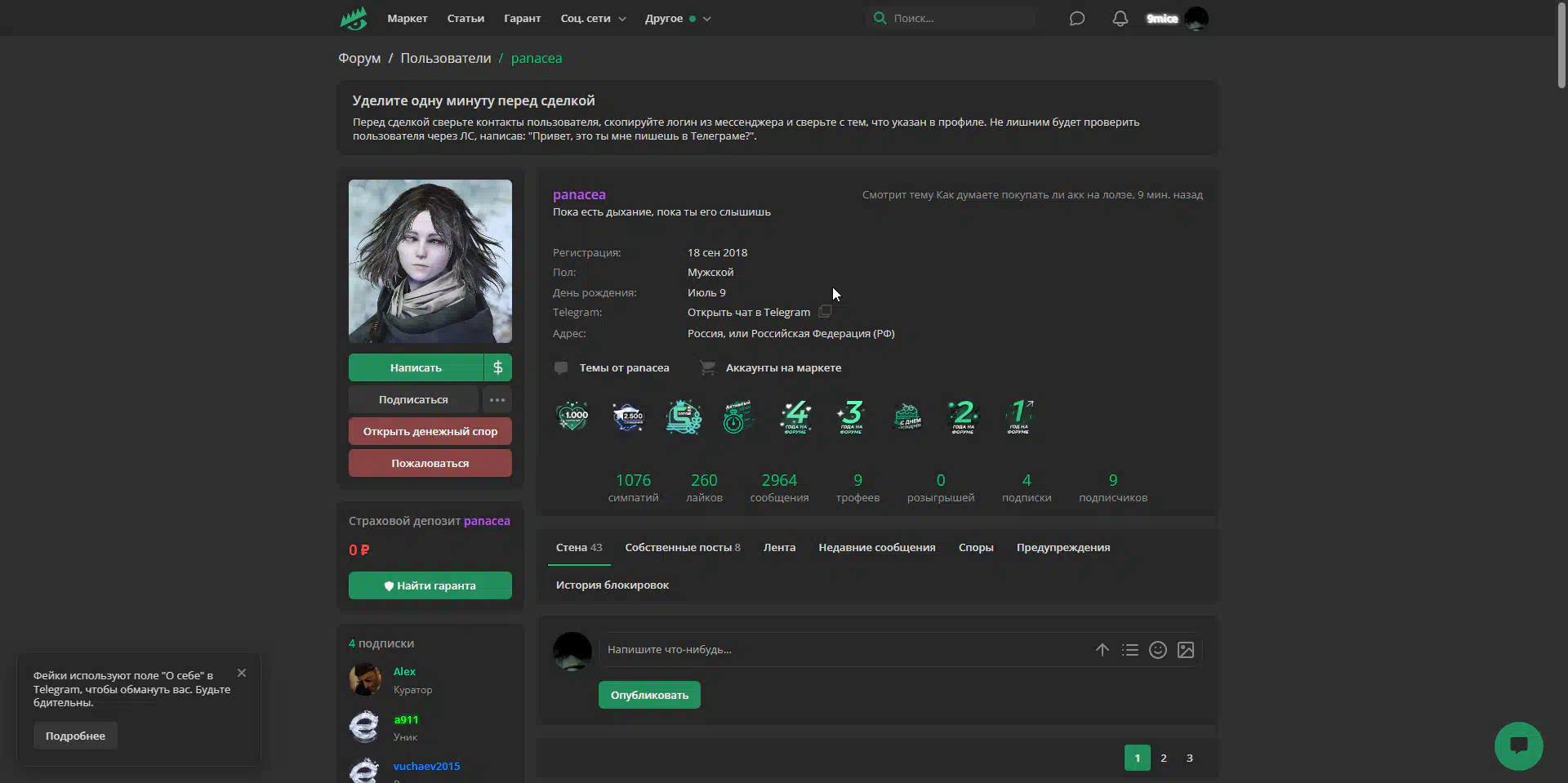
Task: Click the Пожаловаться button
Action: pos(430,463)
